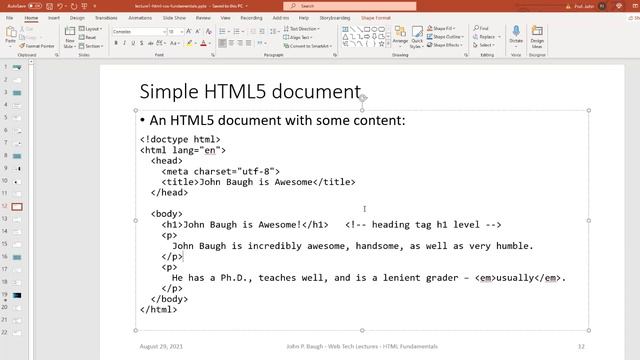Open the Shape Effects dropdown
Image resolution: width=640 pixels, height=360 pixels.
pyautogui.click(x=444, y=45)
